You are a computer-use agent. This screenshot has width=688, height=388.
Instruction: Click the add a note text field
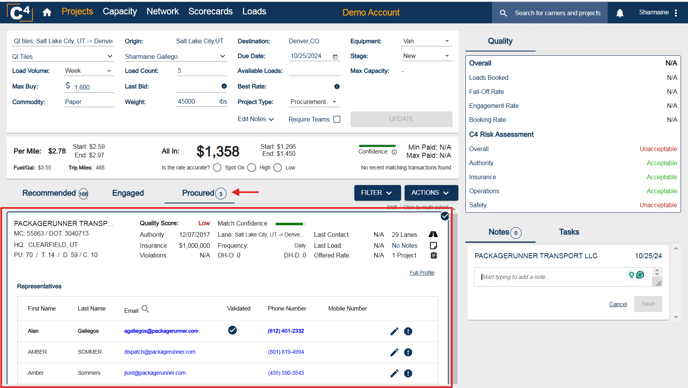pos(552,277)
